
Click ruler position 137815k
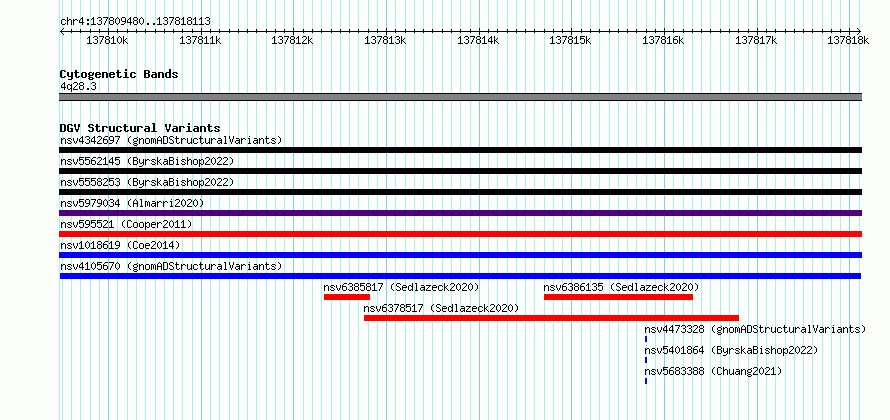571,40
